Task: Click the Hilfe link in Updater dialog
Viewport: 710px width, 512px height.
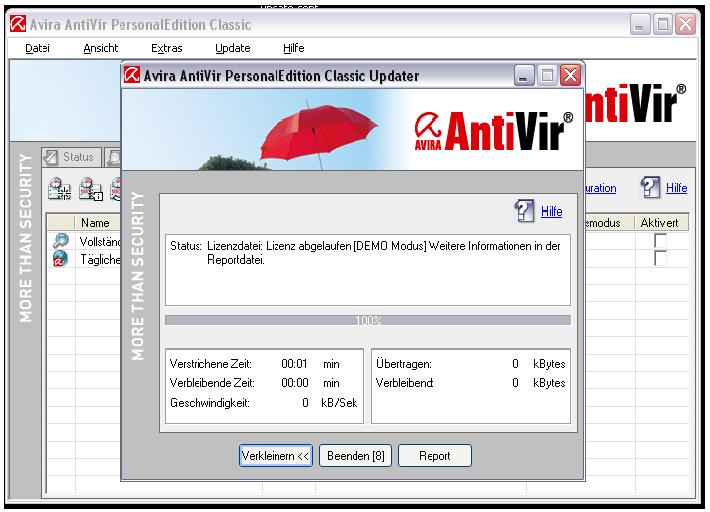Action: point(552,211)
